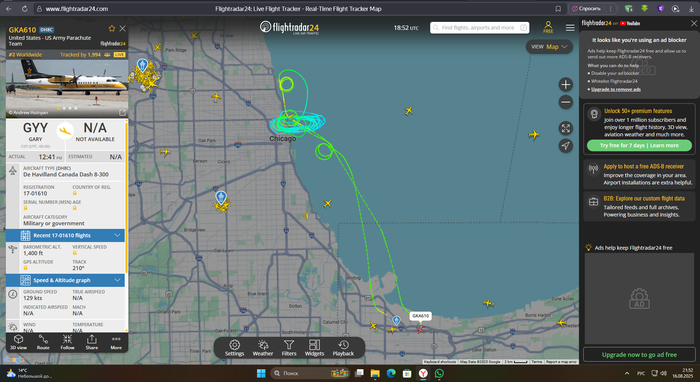The image size is (700, 382).
Task: Open the Widgets panel tool
Action: tap(314, 348)
